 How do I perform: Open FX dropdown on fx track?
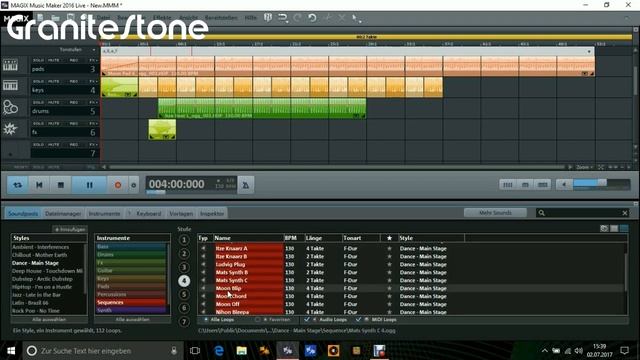93,123
